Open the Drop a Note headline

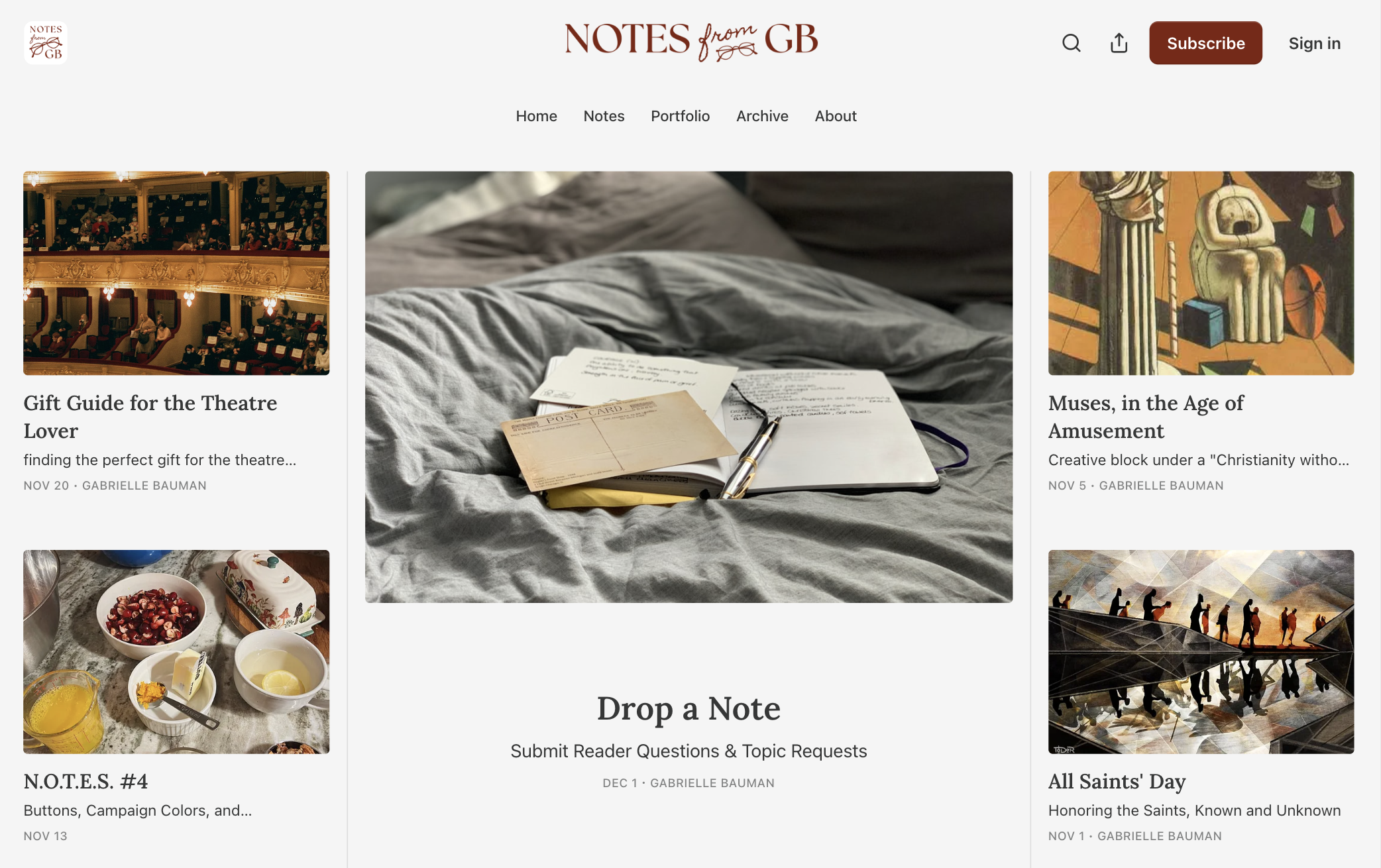(689, 708)
